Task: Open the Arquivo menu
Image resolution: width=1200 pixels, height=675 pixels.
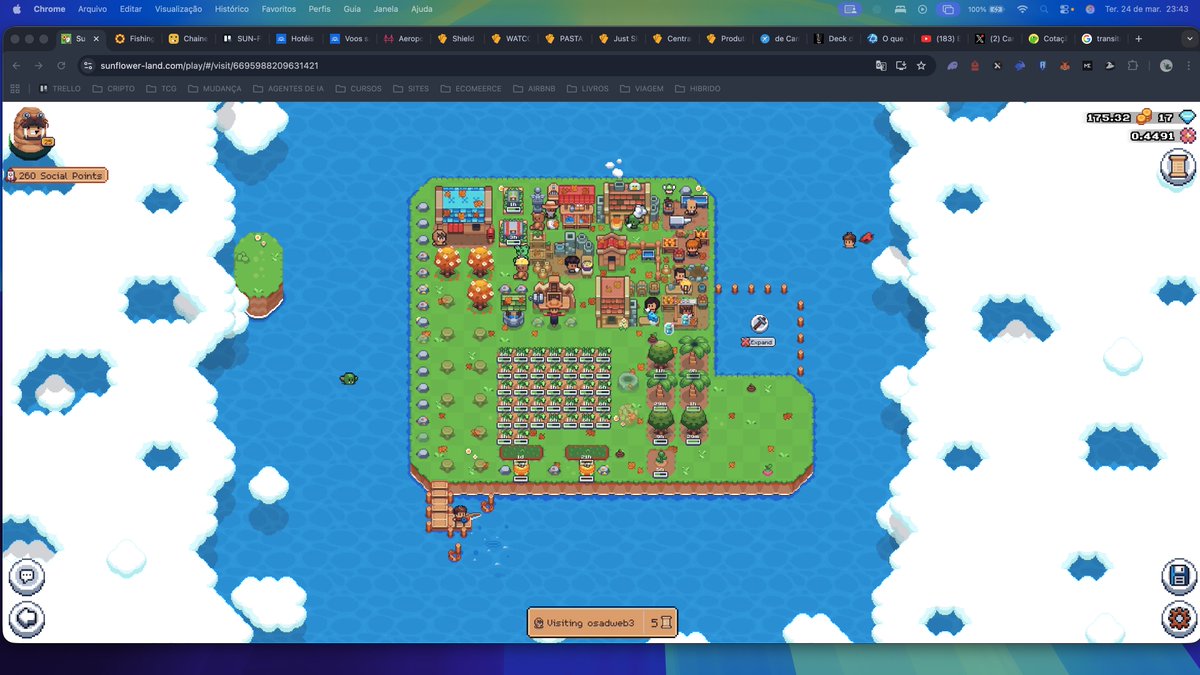Action: pos(92,9)
